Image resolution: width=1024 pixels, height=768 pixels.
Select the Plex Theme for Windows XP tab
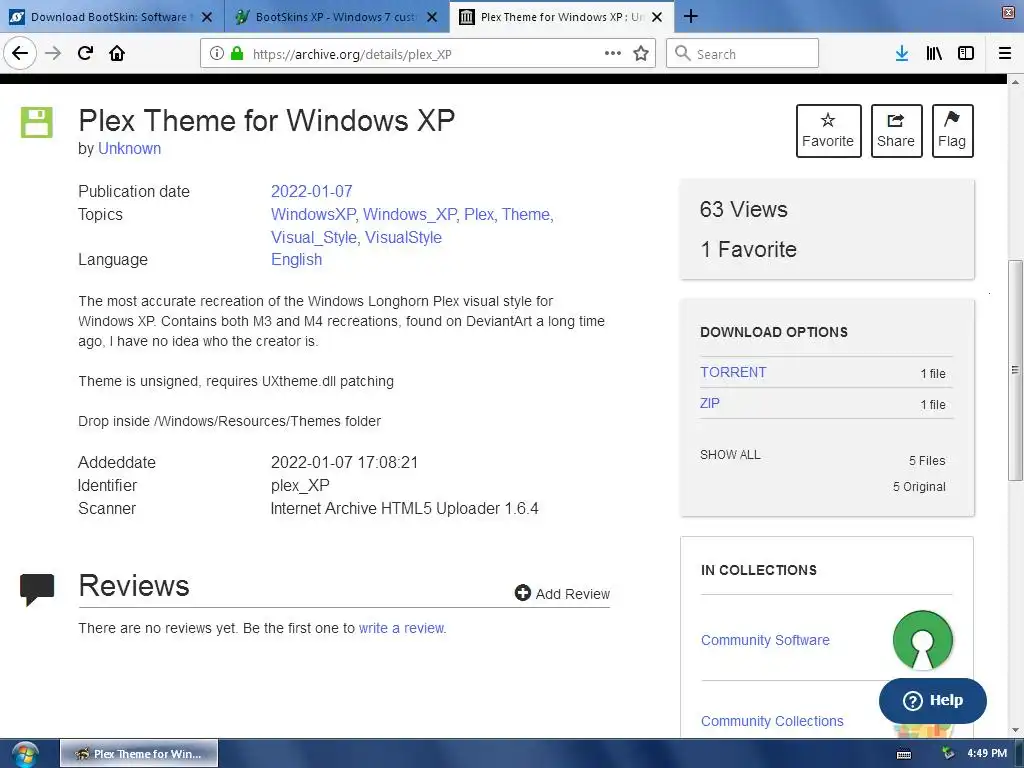coord(562,17)
